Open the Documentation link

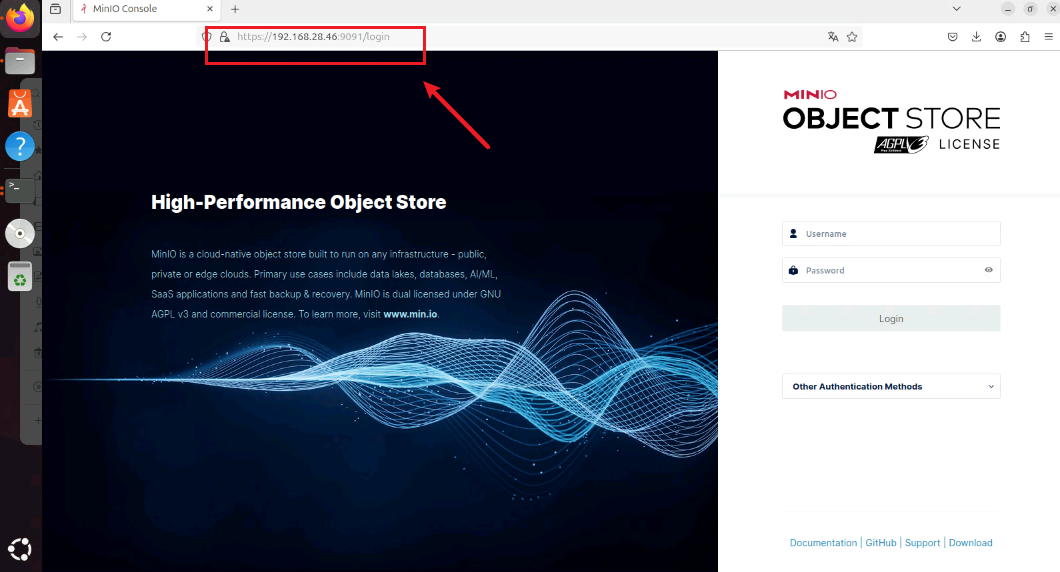[x=823, y=543]
